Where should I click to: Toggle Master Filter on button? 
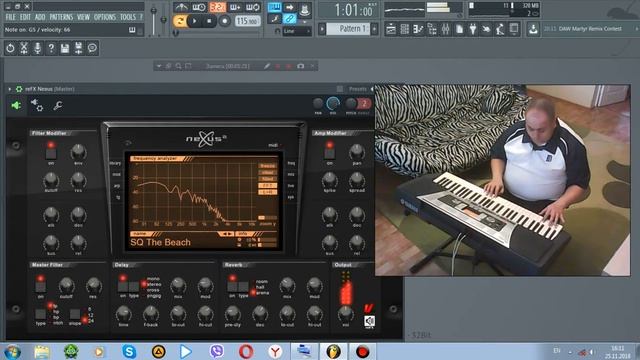point(40,287)
